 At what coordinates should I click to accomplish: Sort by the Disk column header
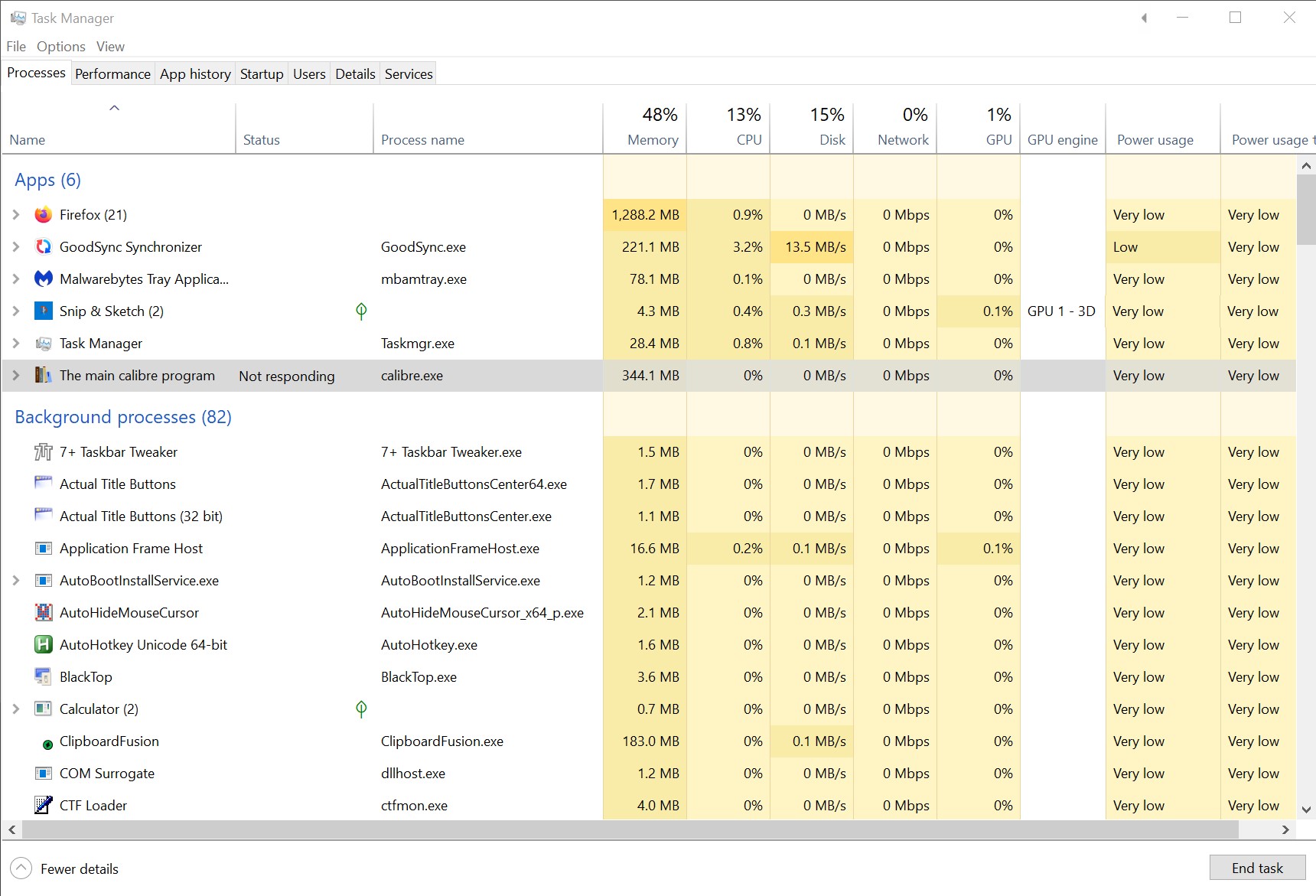[x=812, y=129]
